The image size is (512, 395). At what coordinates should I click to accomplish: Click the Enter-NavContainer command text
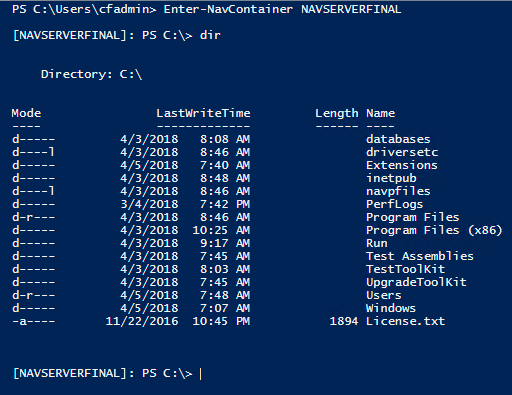point(228,9)
